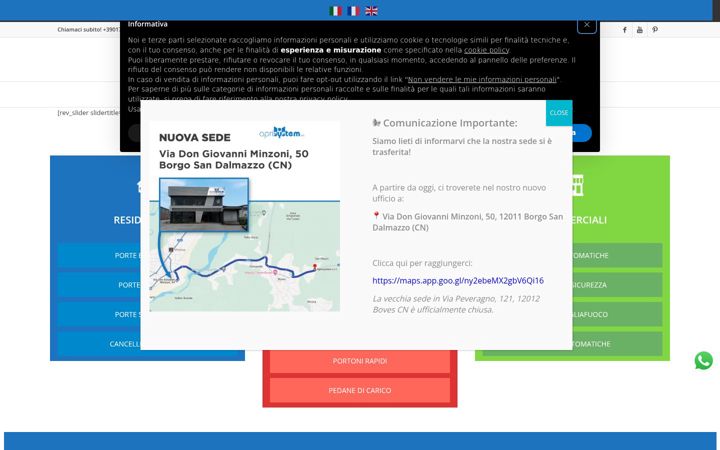Close the popup with CLOSE button
The width and height of the screenshot is (720, 450).
coord(559,112)
